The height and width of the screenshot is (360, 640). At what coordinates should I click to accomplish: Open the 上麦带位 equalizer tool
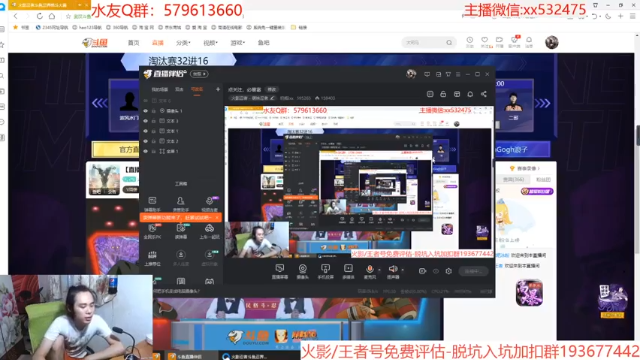tap(152, 258)
